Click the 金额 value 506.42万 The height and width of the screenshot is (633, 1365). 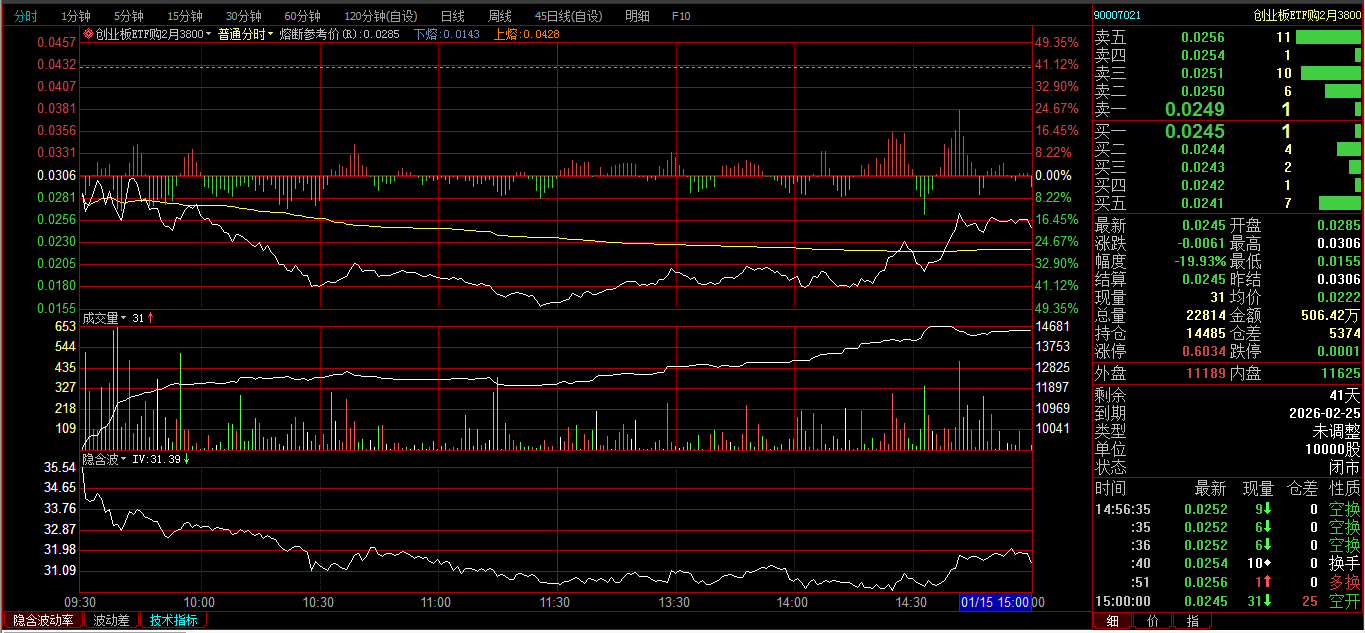(1330, 315)
